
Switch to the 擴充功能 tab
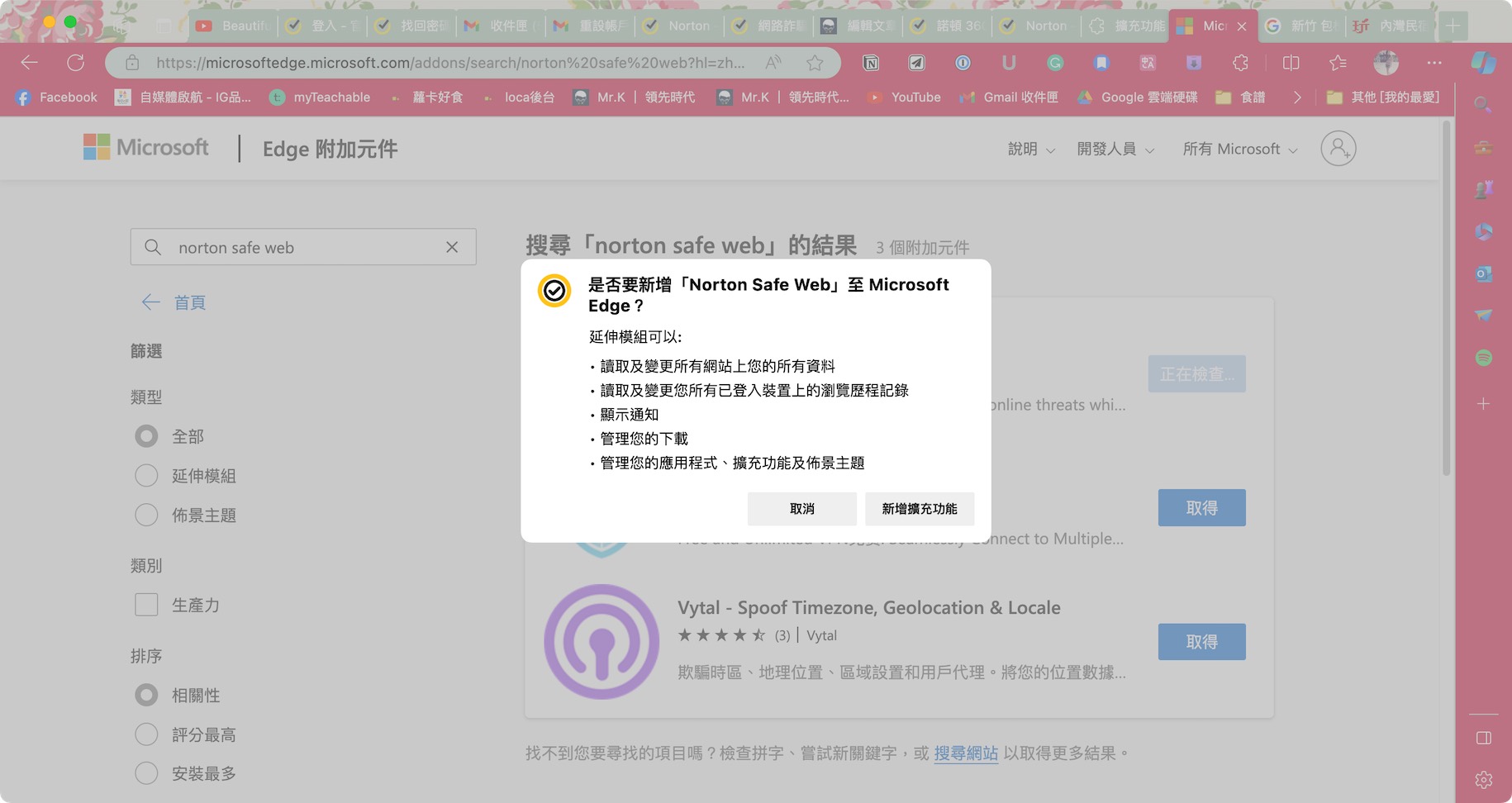tap(1125, 26)
